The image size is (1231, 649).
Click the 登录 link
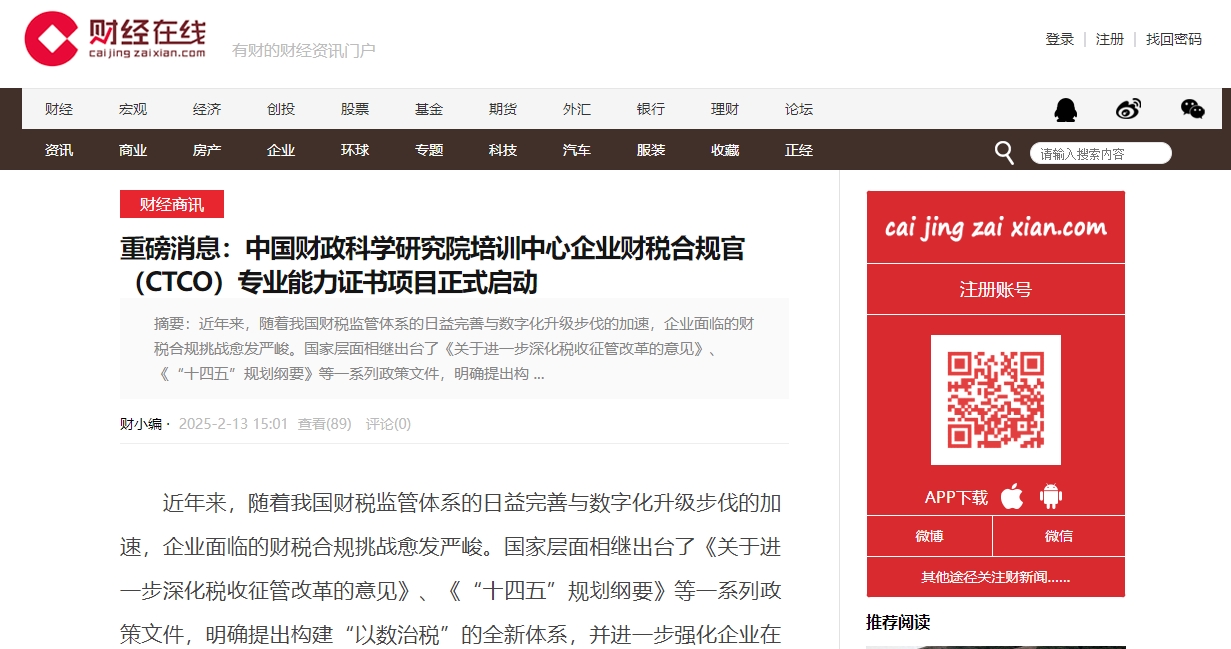(1058, 39)
